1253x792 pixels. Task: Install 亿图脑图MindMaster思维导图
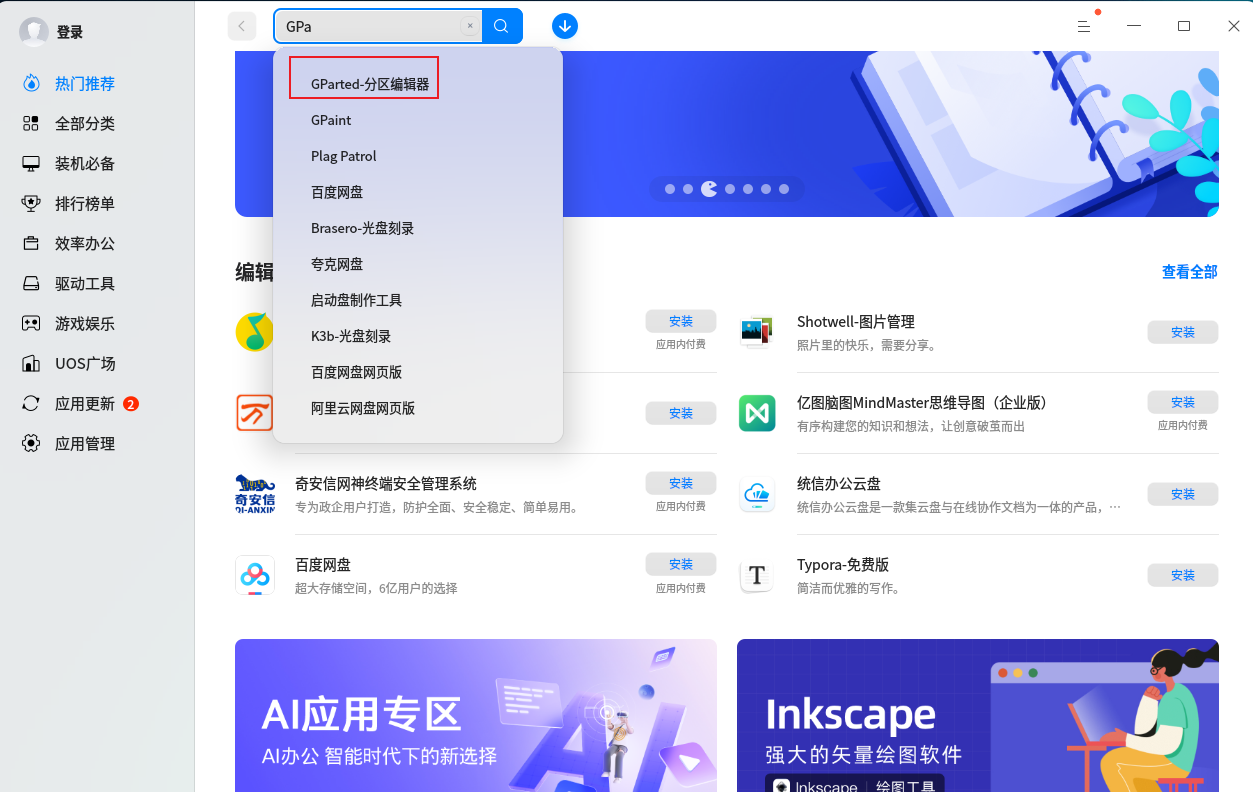pyautogui.click(x=1183, y=402)
